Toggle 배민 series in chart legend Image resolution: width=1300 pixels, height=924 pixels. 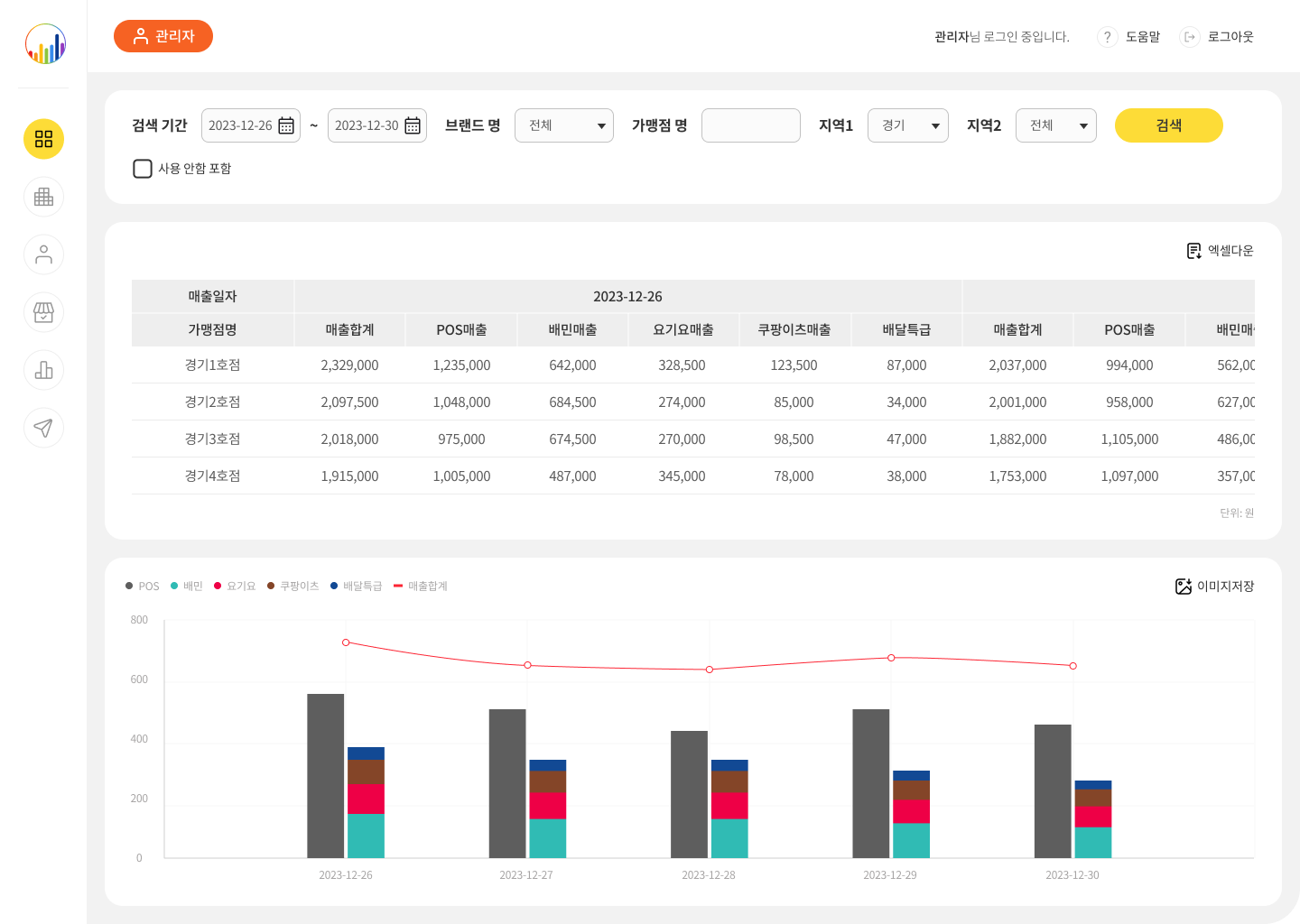[x=187, y=587]
